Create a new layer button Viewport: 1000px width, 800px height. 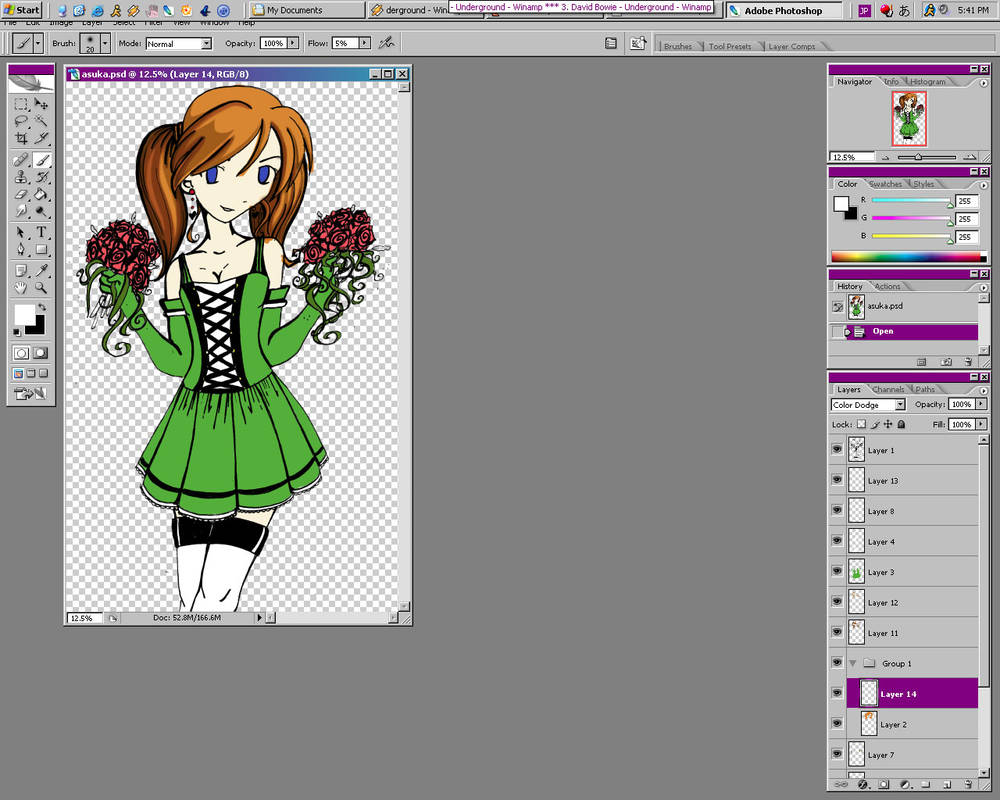947,784
